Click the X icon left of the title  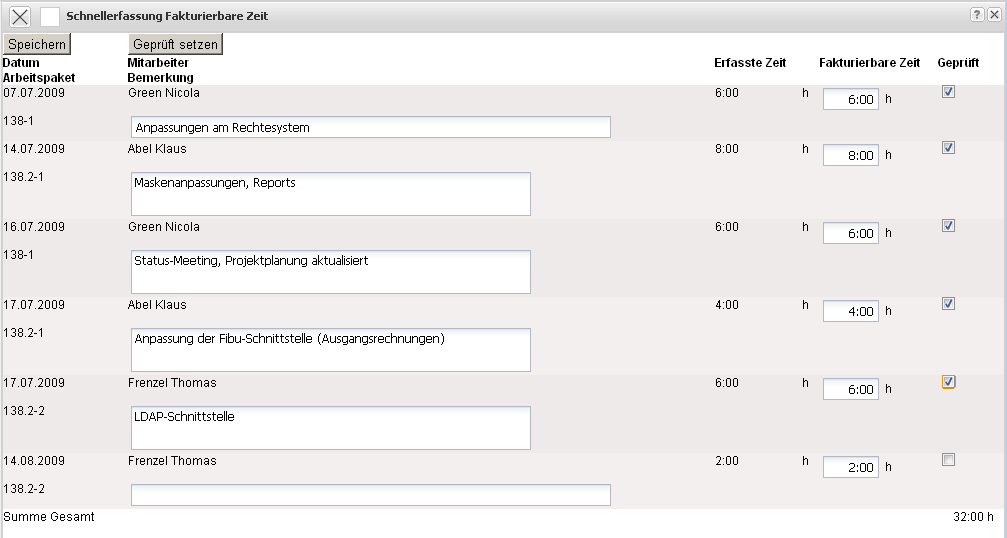(20, 17)
